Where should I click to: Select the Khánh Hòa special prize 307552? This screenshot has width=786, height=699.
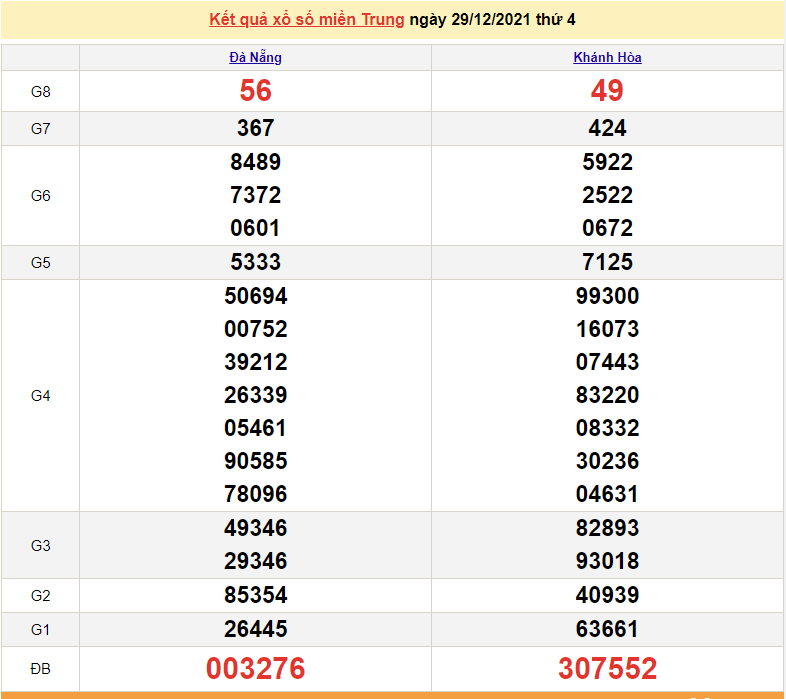[x=607, y=669]
